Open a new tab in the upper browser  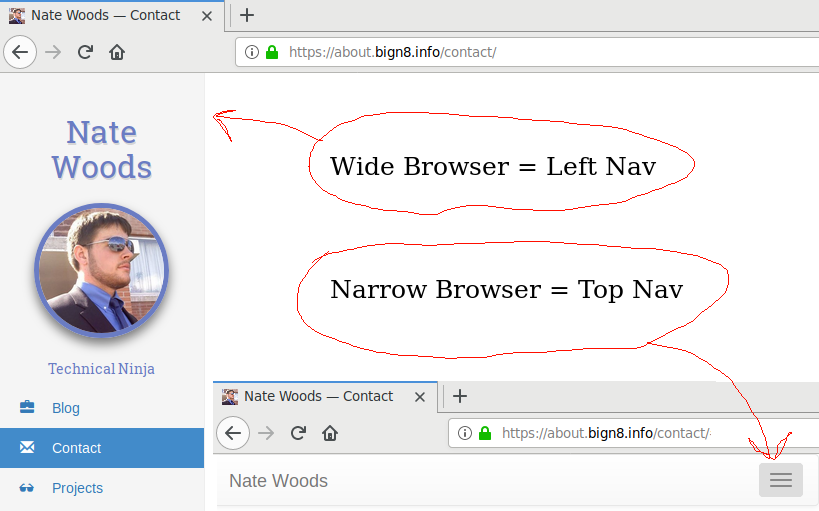(247, 15)
